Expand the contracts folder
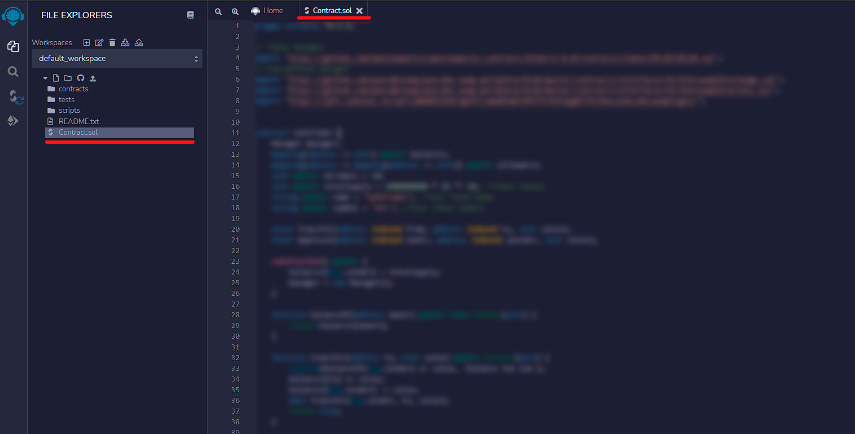Viewport: 855px width, 434px height. tap(72, 89)
